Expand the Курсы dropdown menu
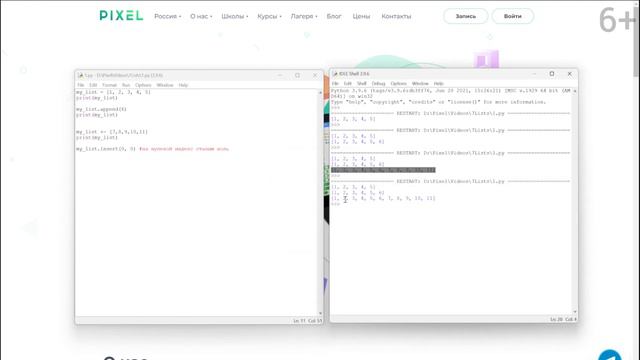The width and height of the screenshot is (640, 360). 269,16
